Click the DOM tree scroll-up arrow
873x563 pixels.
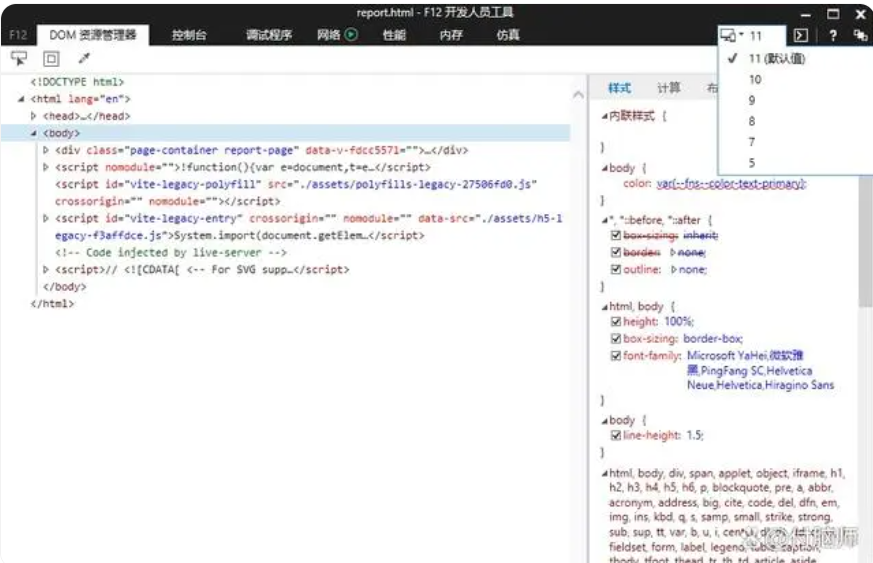click(578, 95)
